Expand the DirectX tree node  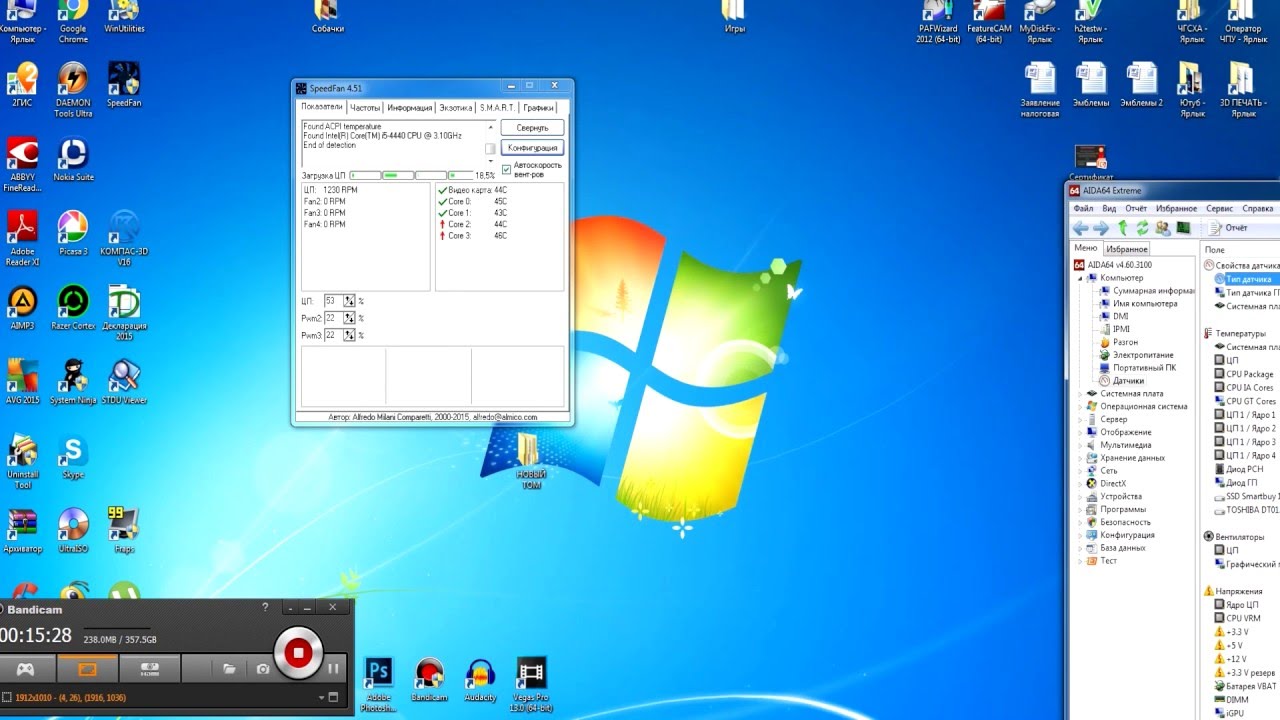coord(1080,484)
